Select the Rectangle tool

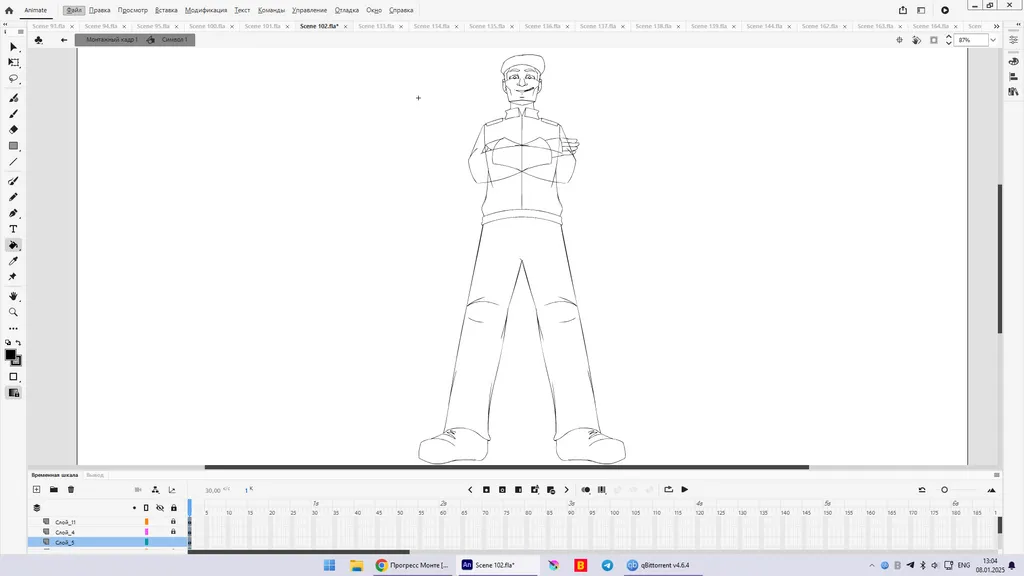tap(14, 146)
